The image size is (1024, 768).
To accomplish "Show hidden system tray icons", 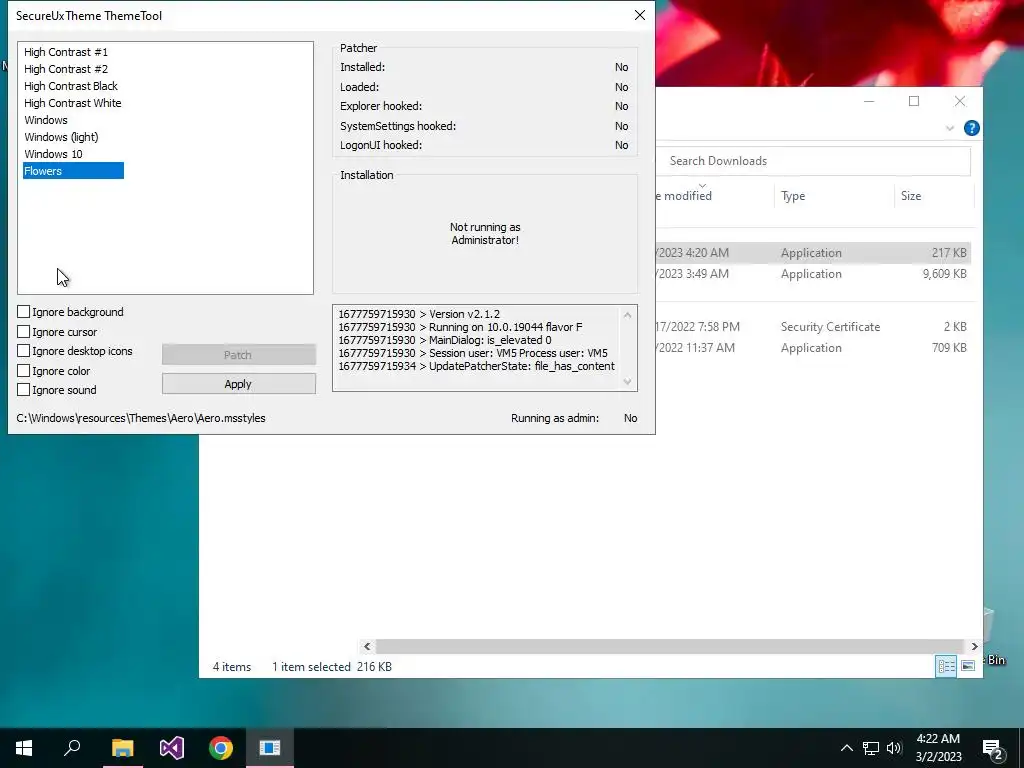I will [x=846, y=748].
